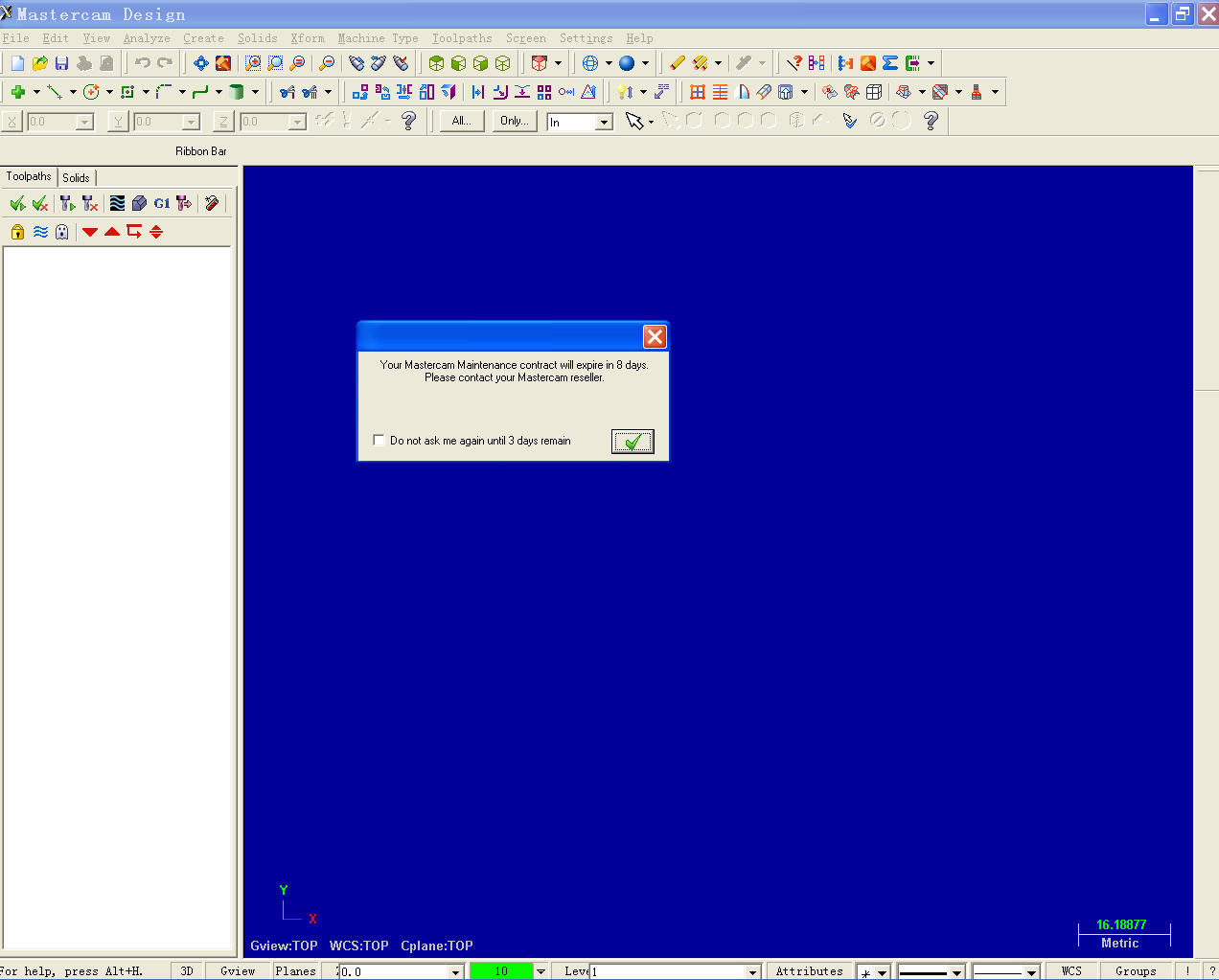Close the maintenance contract dialog
This screenshot has height=980, width=1219.
pyautogui.click(x=655, y=336)
